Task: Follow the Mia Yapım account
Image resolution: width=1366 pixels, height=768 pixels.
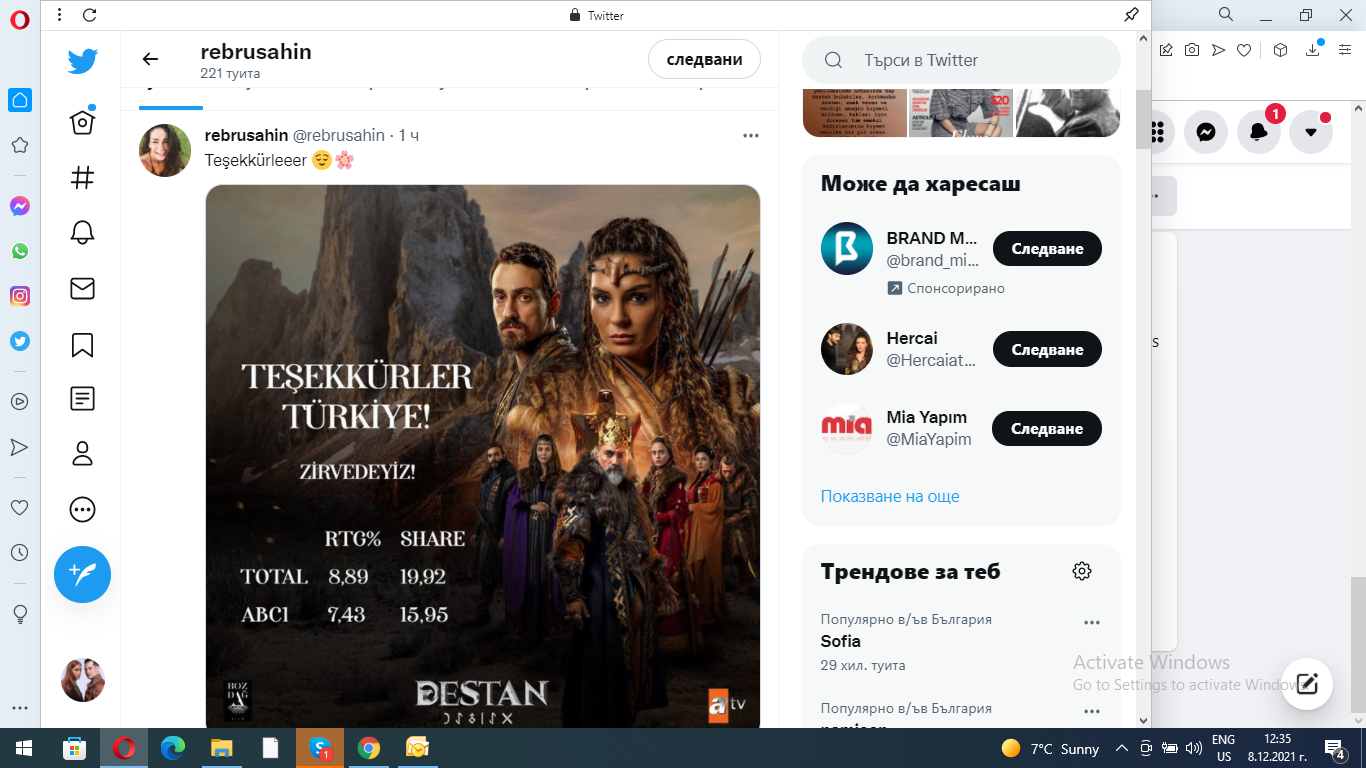Action: click(x=1046, y=429)
